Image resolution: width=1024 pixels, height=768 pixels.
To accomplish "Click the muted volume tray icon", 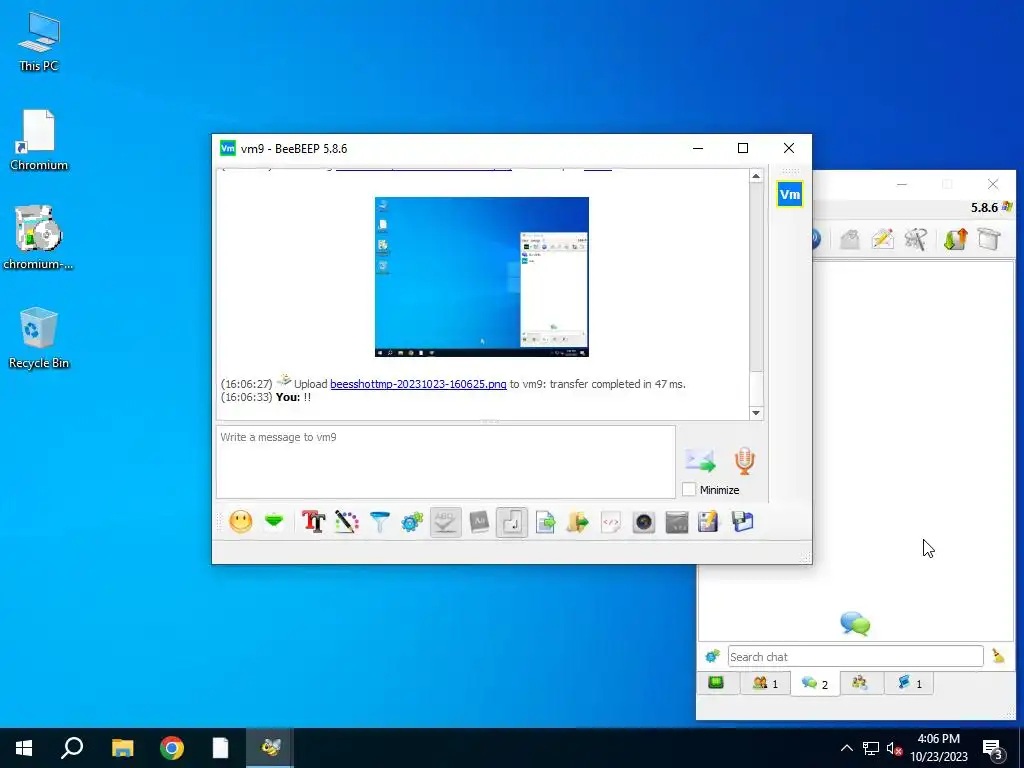I will [895, 748].
